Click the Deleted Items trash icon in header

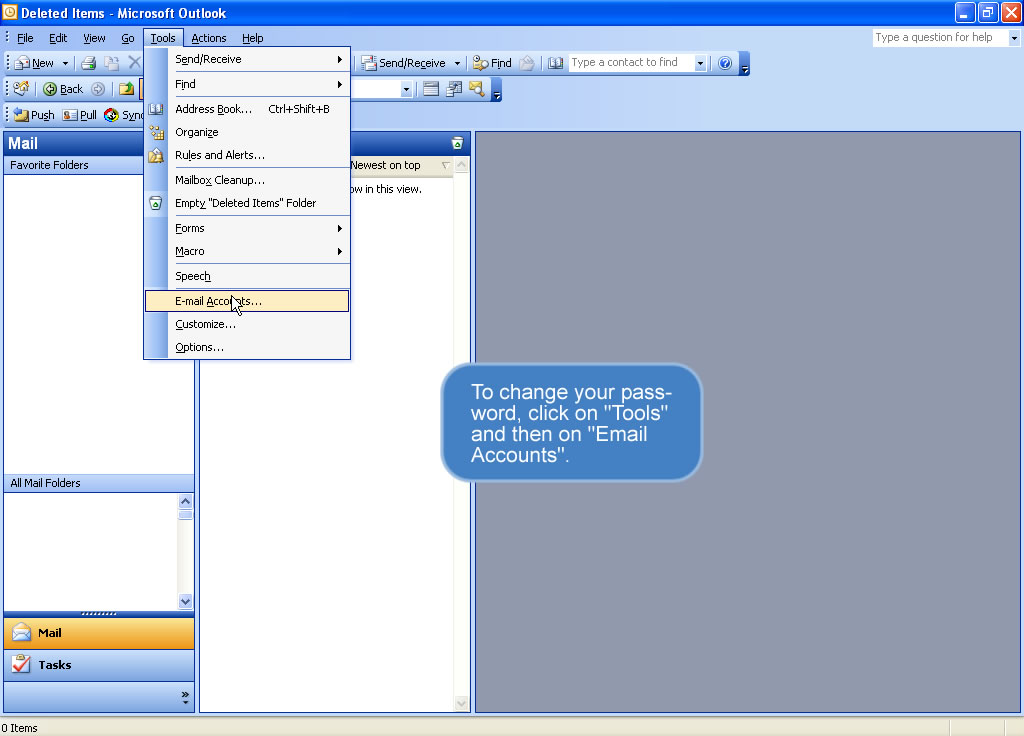pos(457,143)
